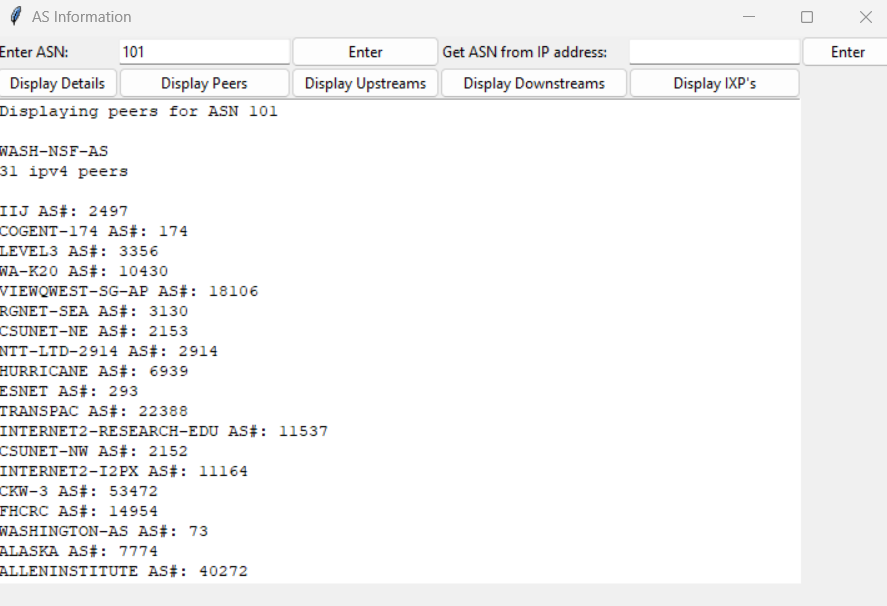887x606 pixels.
Task: Click Display Details button
Action: [x=59, y=83]
